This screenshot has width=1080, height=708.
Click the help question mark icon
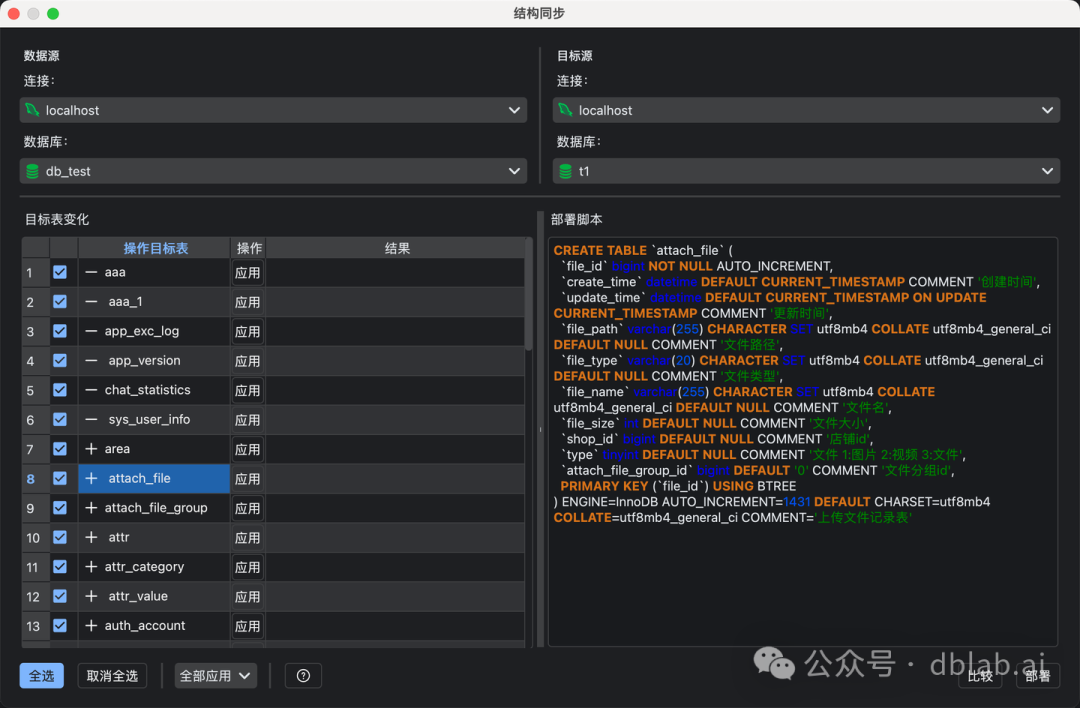tap(303, 676)
